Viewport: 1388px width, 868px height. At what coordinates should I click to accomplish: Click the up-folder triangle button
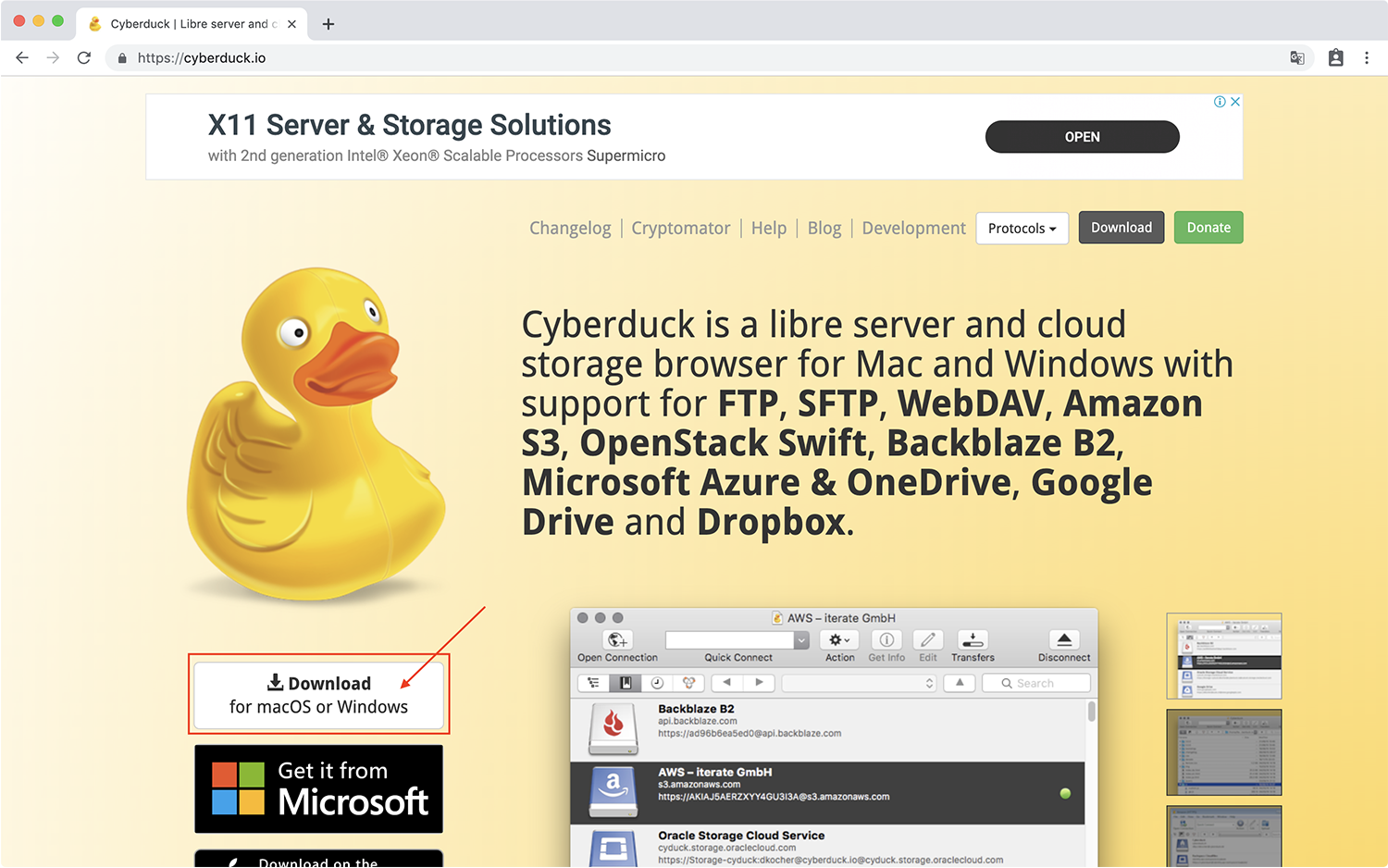pyautogui.click(x=960, y=683)
